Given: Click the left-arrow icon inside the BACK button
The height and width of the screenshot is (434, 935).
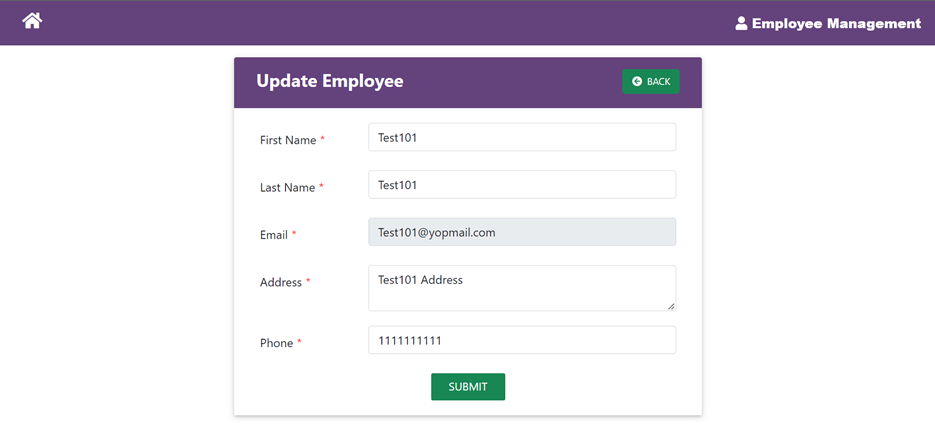Looking at the screenshot, I should click(637, 82).
